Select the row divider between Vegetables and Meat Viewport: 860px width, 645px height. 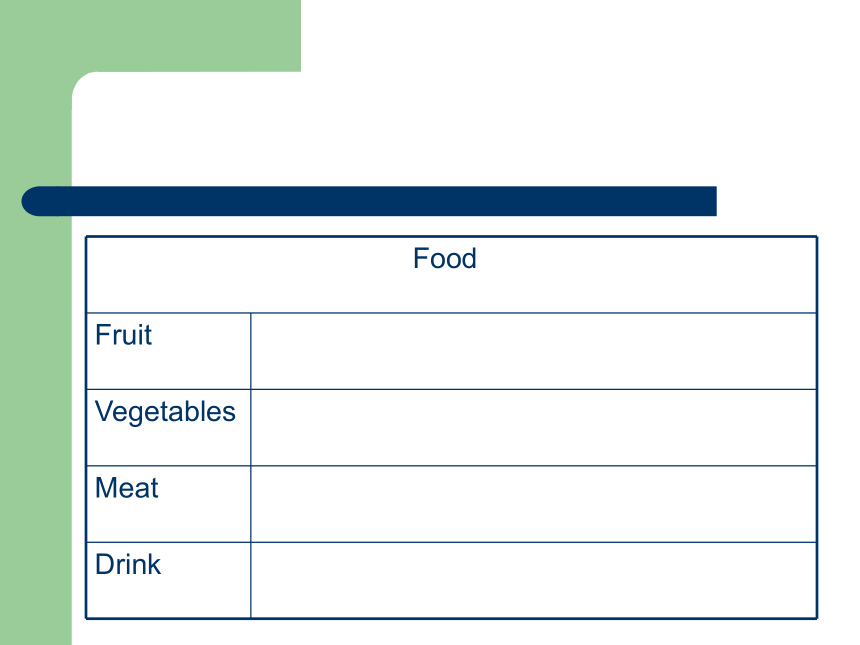click(x=451, y=466)
